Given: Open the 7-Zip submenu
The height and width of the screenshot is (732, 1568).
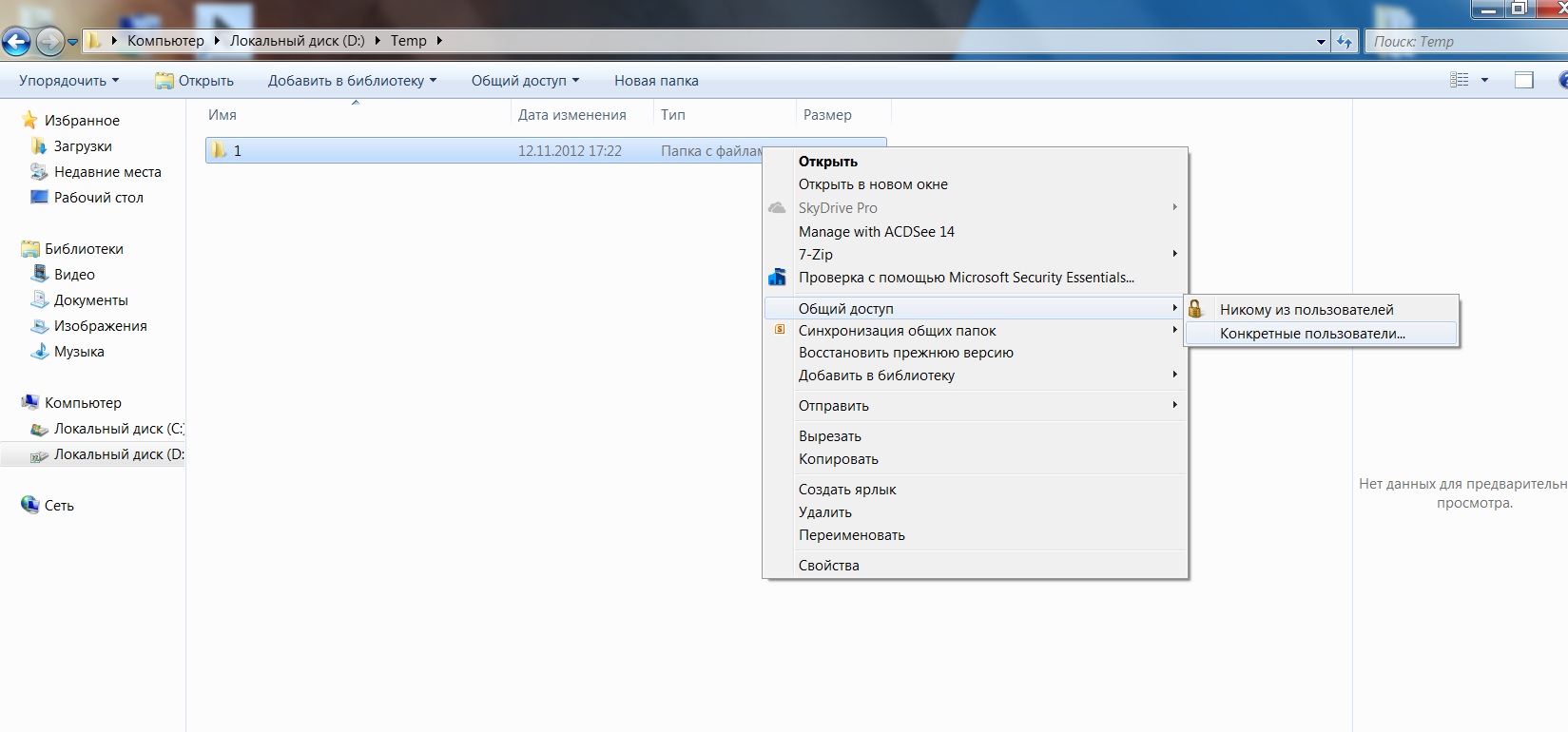Looking at the screenshot, I should (x=975, y=254).
